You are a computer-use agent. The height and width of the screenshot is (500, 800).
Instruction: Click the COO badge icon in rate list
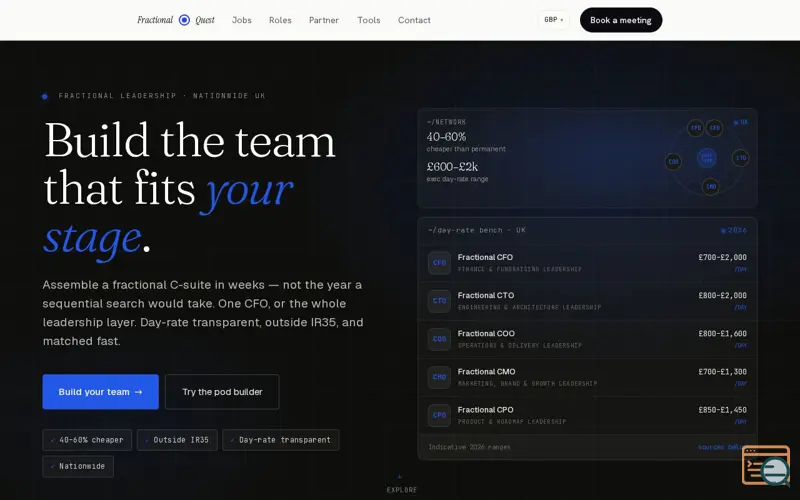tap(439, 339)
